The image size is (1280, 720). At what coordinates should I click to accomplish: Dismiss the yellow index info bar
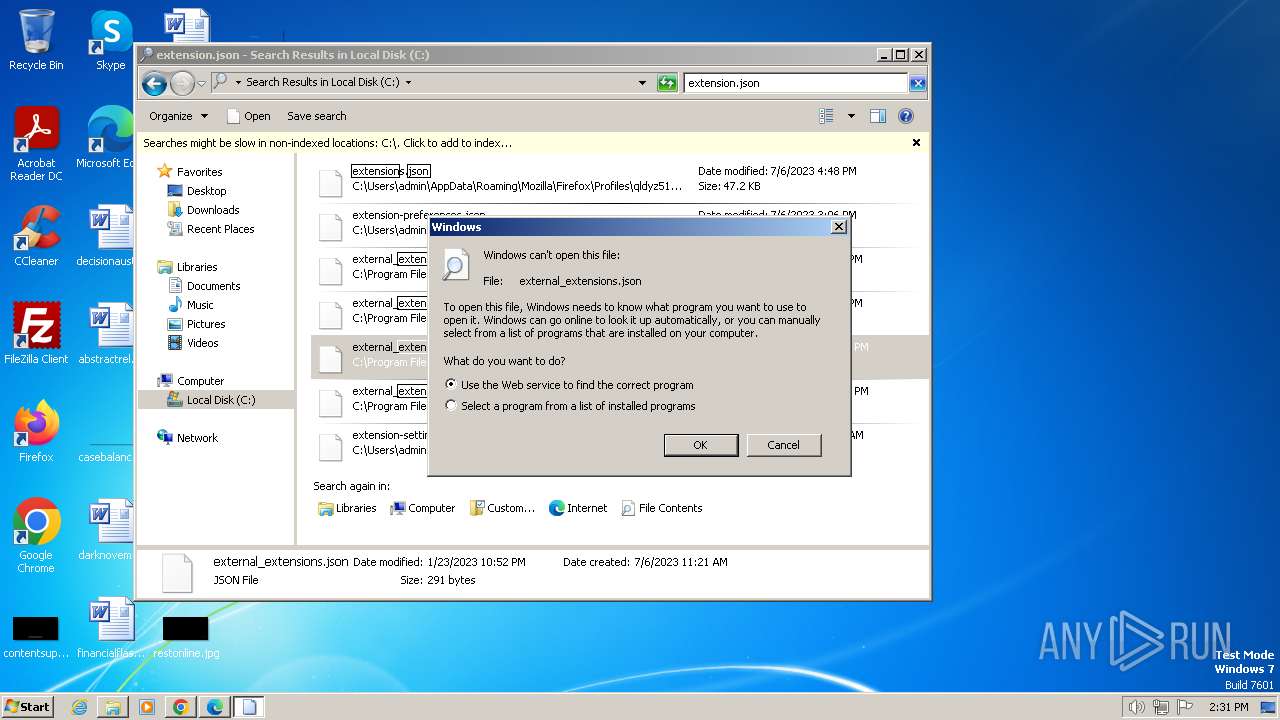click(x=916, y=143)
